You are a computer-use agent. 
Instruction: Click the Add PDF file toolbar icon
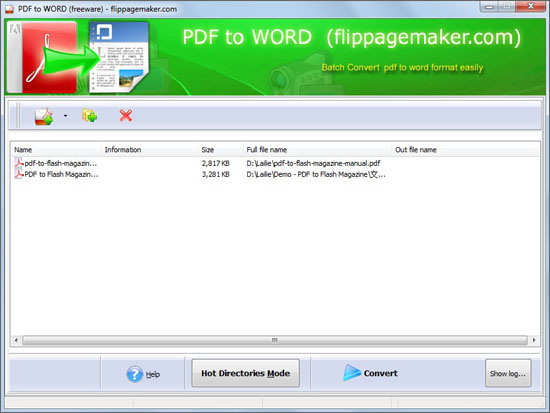tap(44, 116)
